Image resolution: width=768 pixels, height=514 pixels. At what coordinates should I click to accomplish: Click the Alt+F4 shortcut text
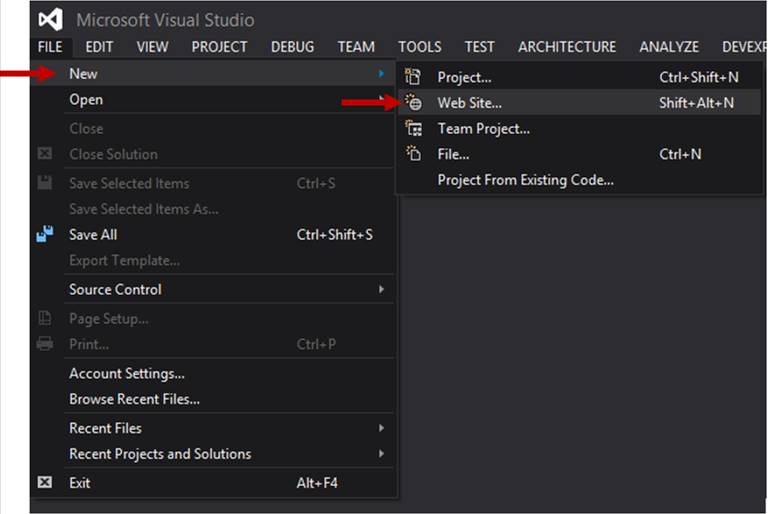tap(317, 483)
